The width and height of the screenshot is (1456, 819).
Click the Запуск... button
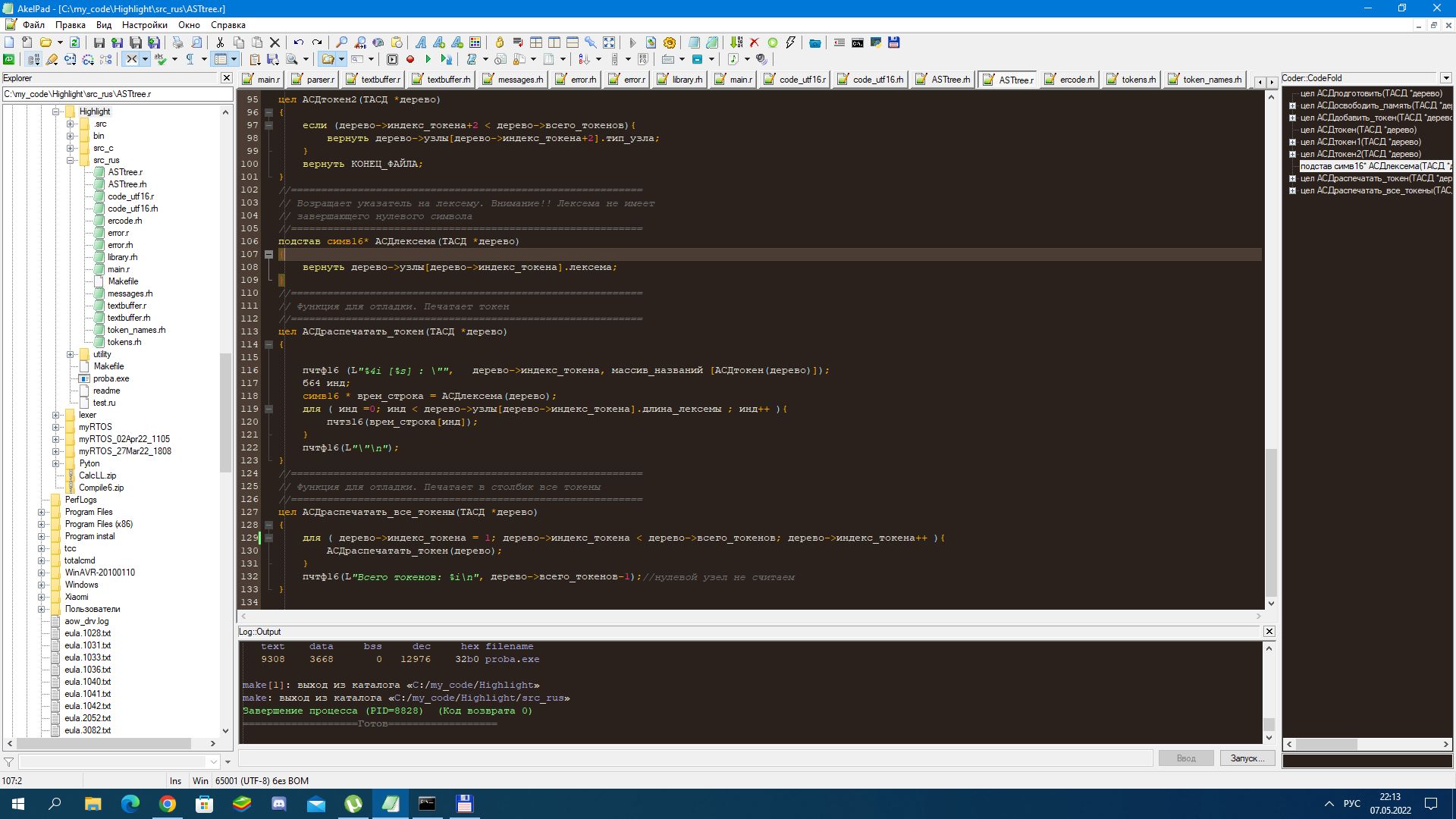(x=1247, y=758)
